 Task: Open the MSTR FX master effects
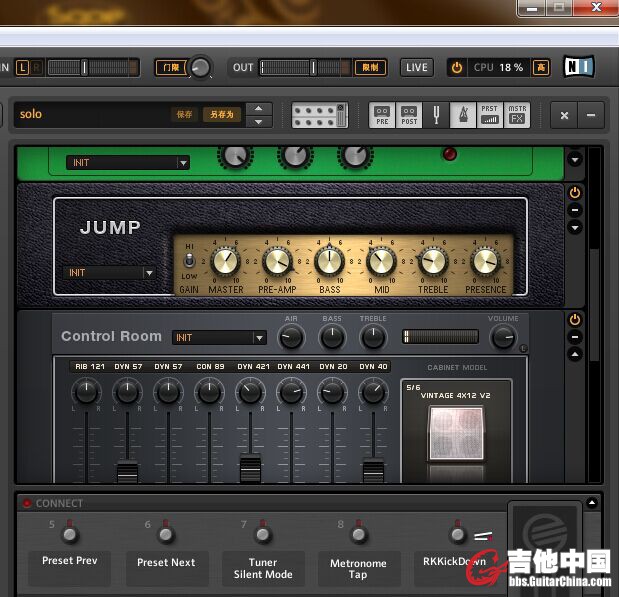tap(517, 115)
